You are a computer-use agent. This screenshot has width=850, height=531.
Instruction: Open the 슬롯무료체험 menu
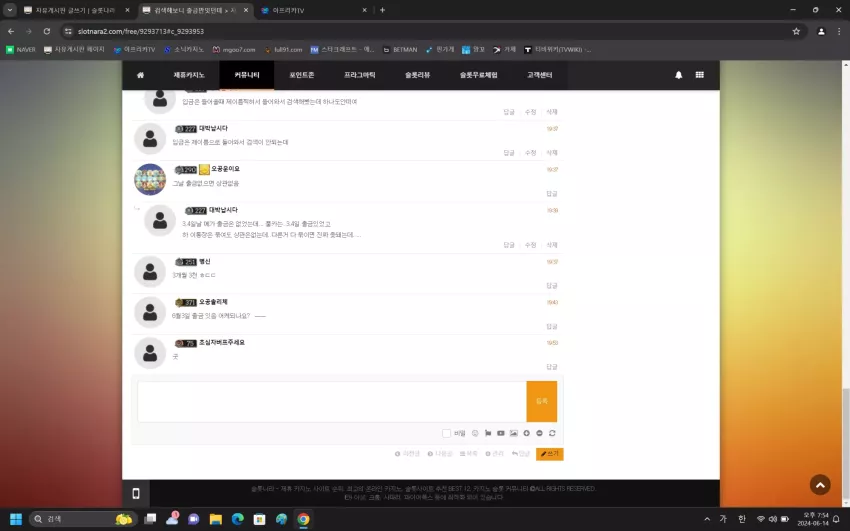point(478,75)
